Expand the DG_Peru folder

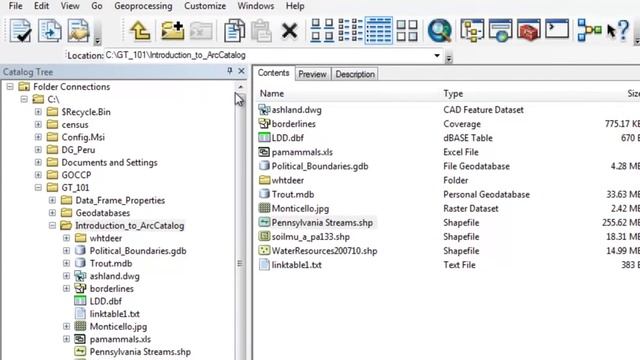[38, 150]
